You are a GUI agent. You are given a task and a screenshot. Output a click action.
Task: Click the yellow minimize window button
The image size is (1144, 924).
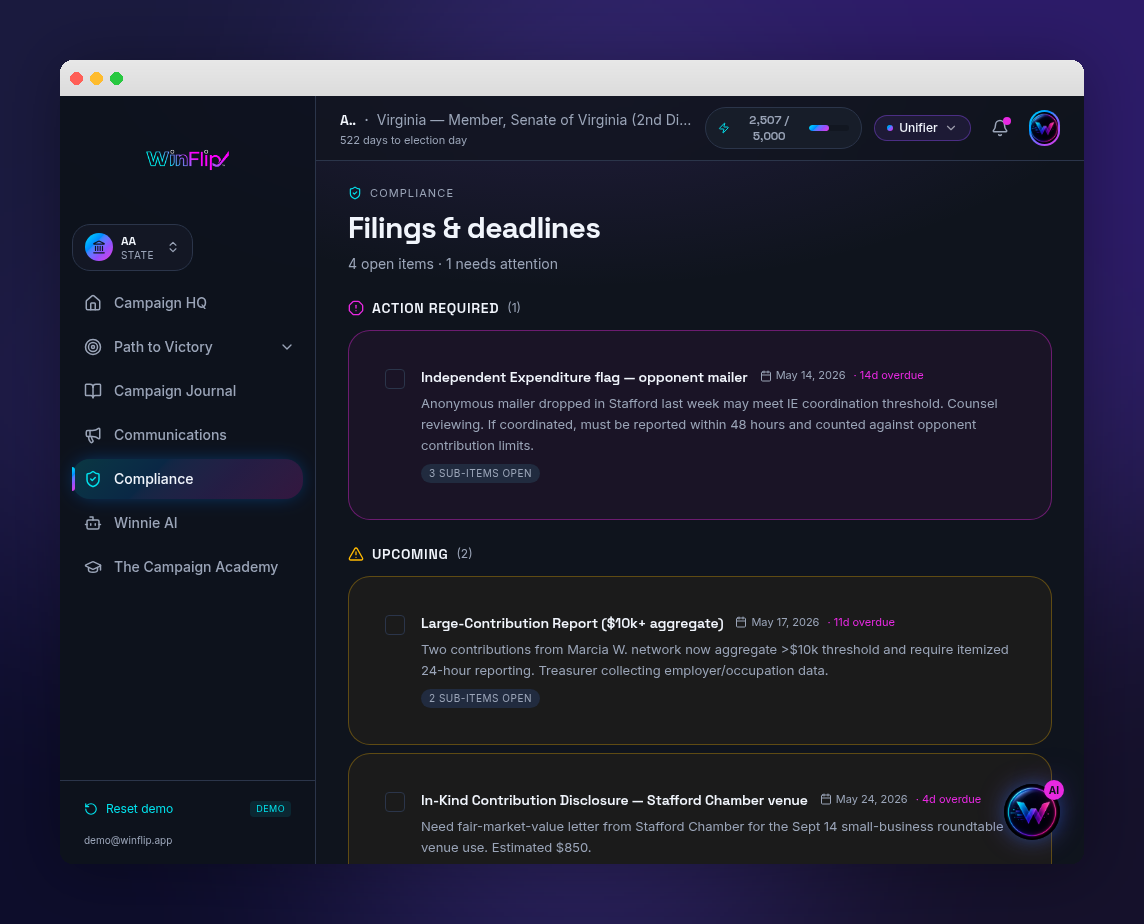(x=96, y=78)
